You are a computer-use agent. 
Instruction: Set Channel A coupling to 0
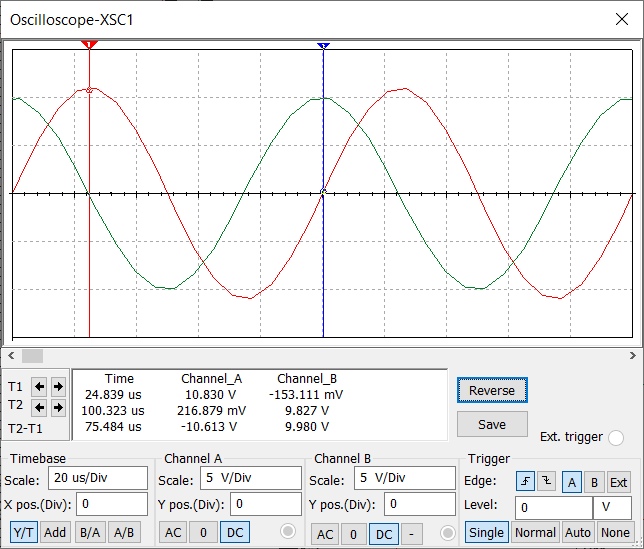click(203, 533)
